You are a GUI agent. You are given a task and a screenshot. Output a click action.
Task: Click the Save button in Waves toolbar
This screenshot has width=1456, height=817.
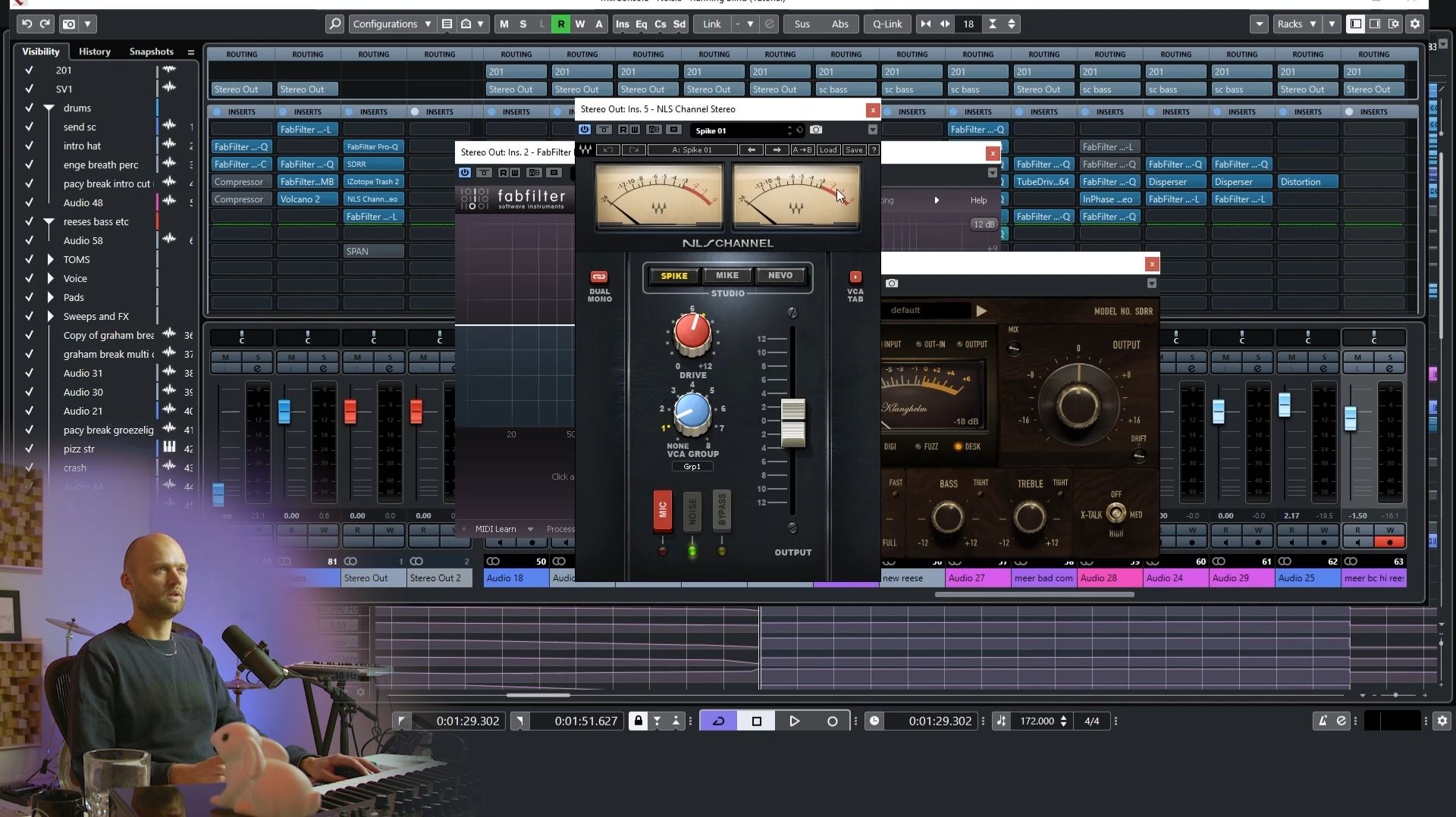click(x=854, y=150)
